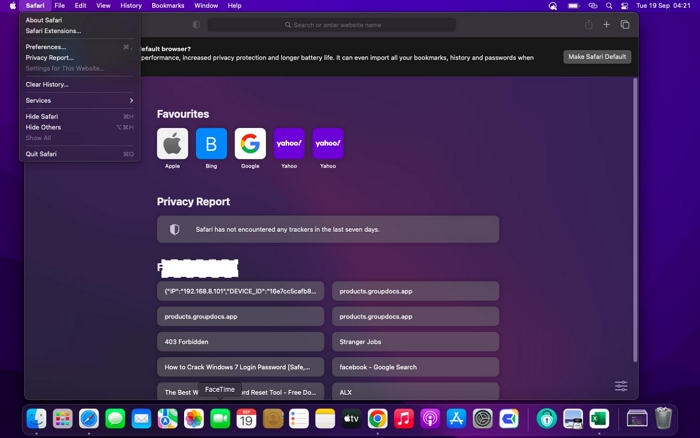Open How to Crack Windows 7 link

tap(240, 367)
